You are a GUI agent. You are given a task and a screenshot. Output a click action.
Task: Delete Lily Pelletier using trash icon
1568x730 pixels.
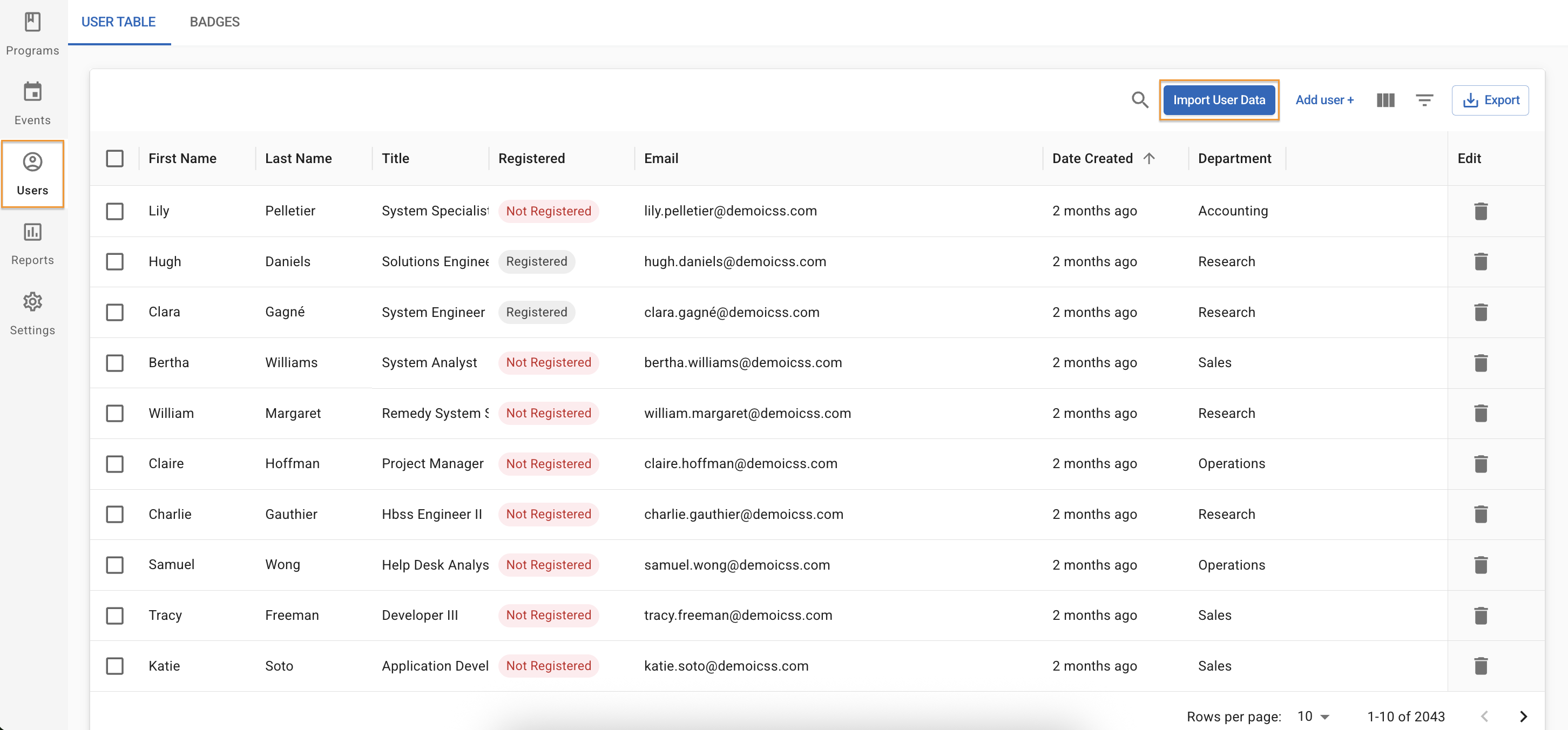[x=1481, y=211]
